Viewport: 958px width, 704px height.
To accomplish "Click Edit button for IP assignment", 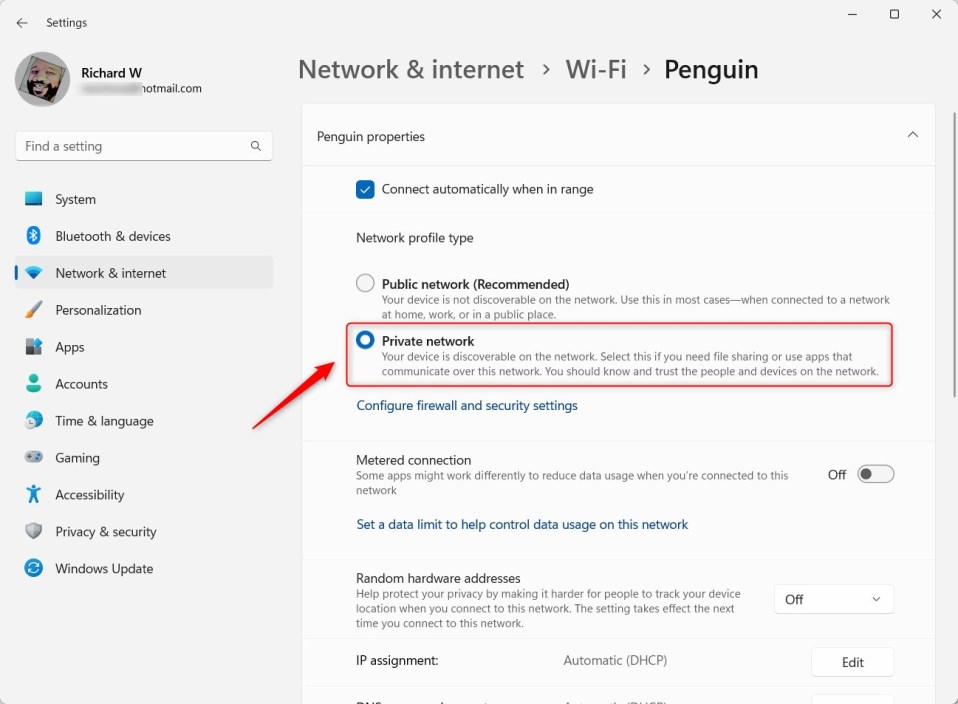I will (852, 661).
